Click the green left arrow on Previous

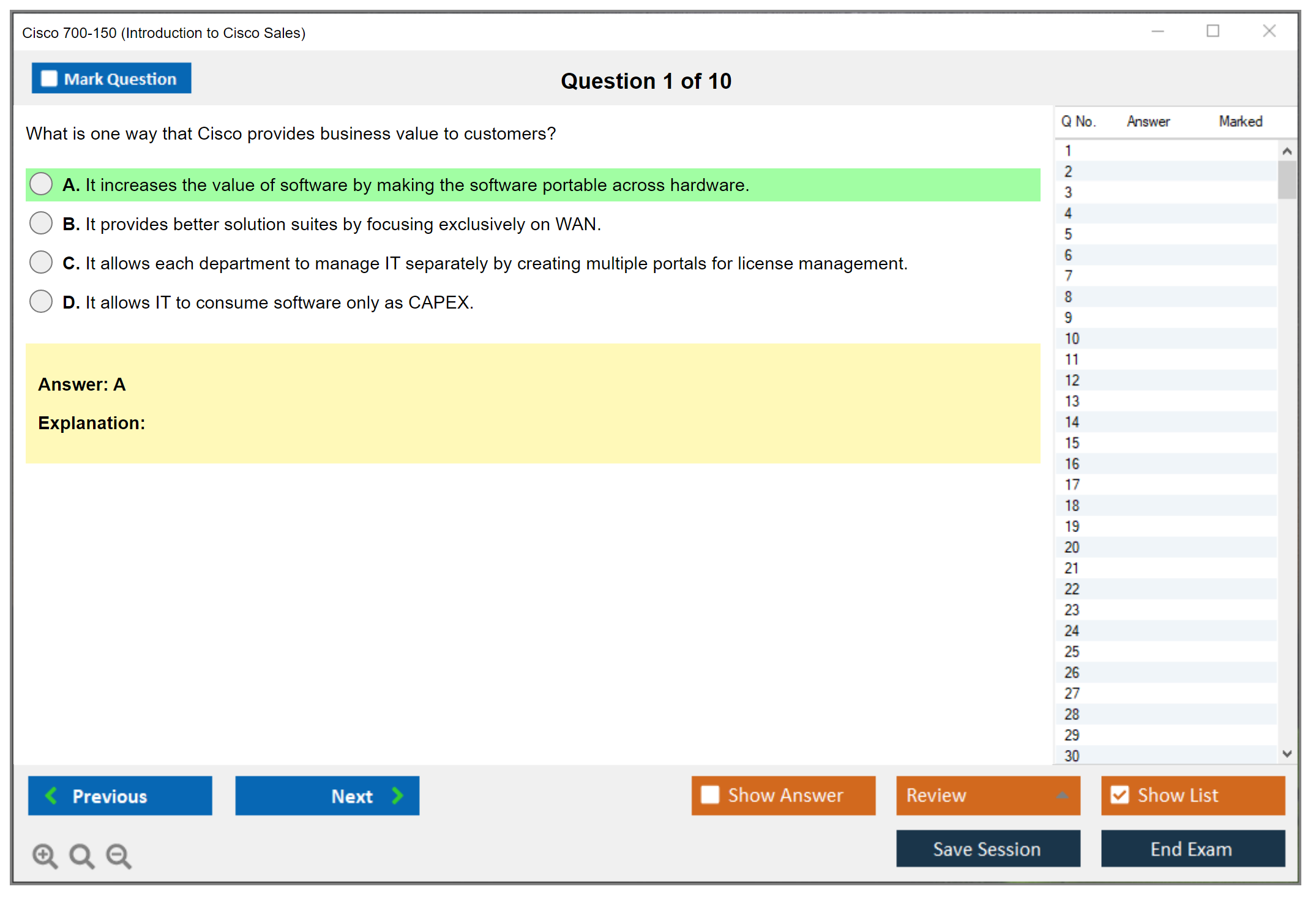(51, 795)
